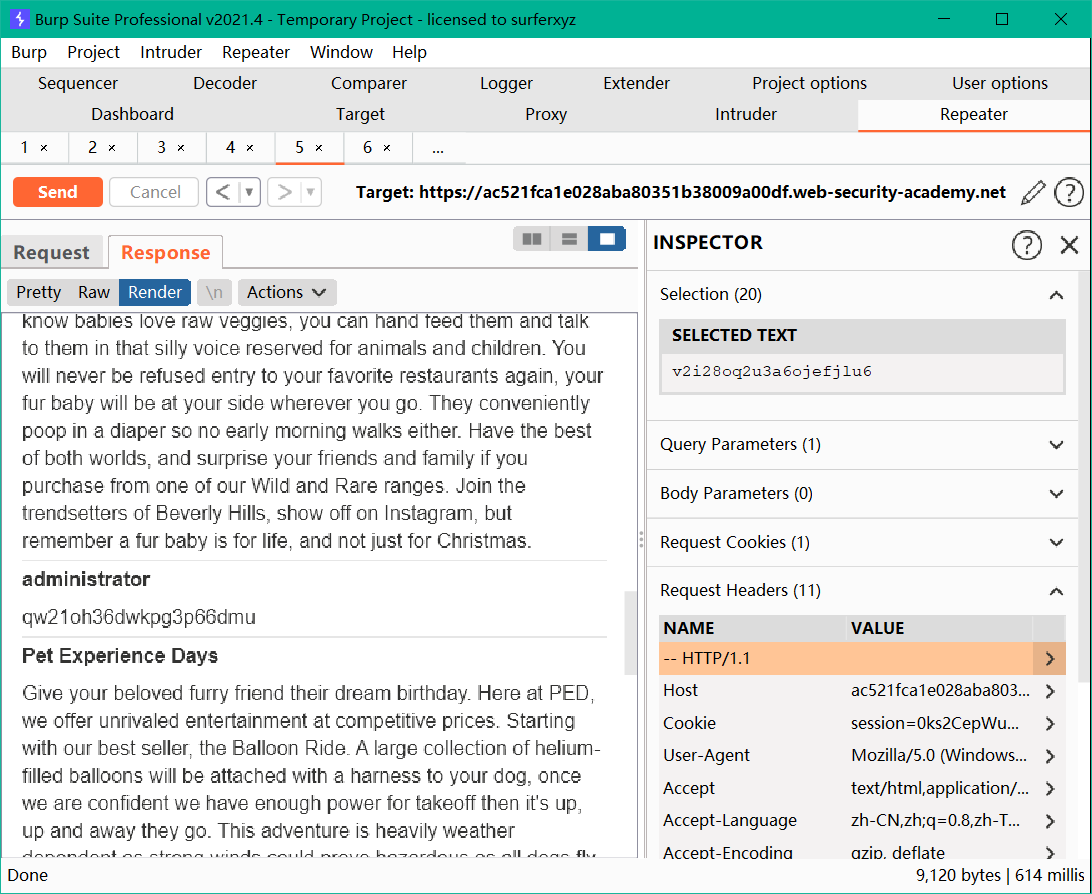Open a new Repeater tab via ellipsis

(438, 148)
